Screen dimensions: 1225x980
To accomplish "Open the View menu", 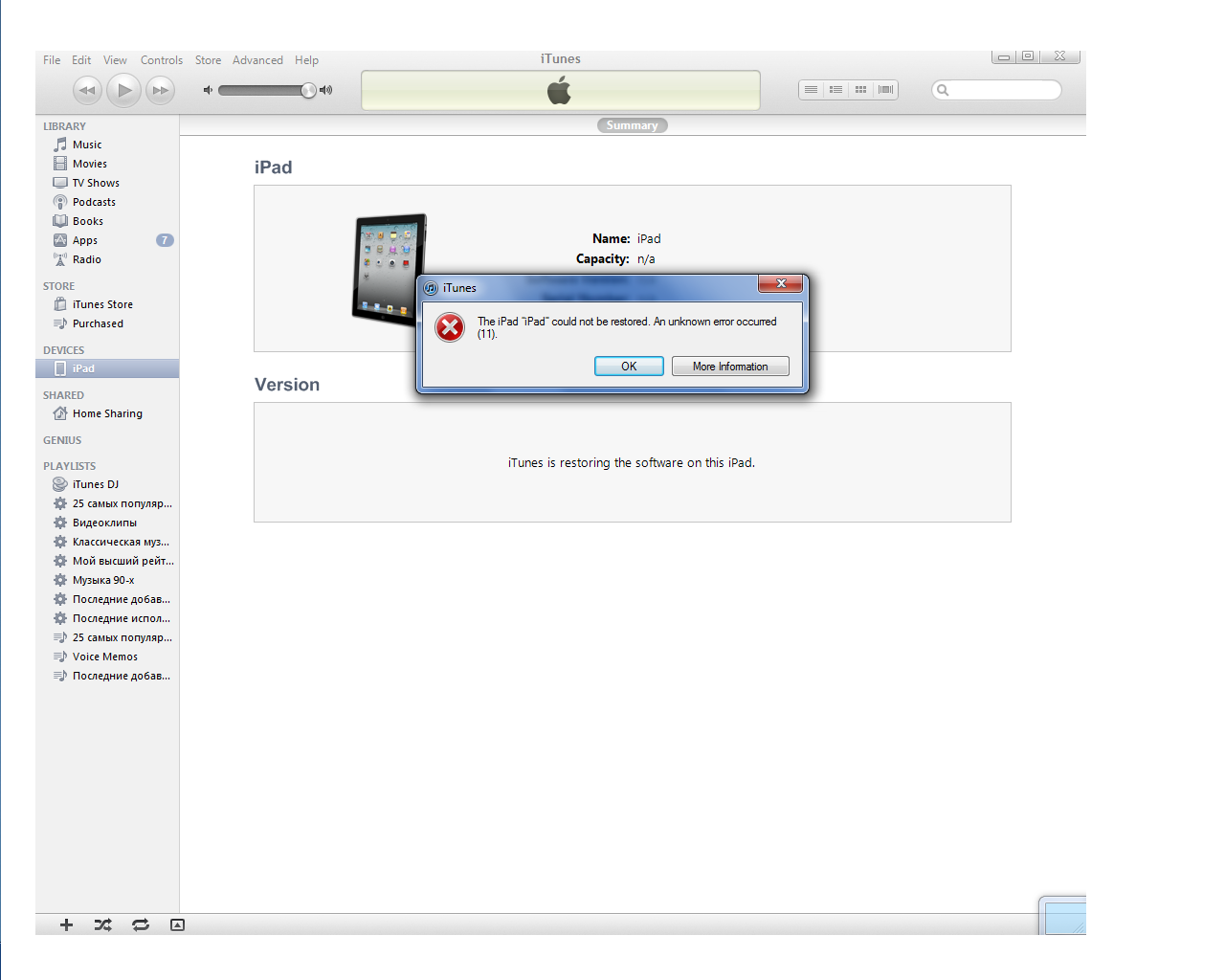I will (115, 60).
